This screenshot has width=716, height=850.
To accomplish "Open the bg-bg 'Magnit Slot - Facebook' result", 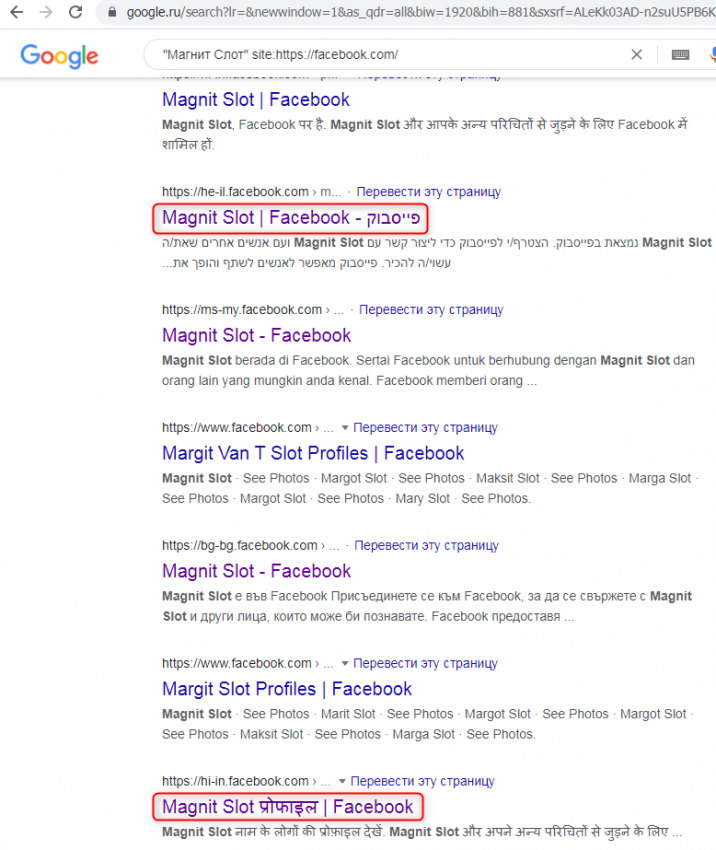I will (x=256, y=571).
